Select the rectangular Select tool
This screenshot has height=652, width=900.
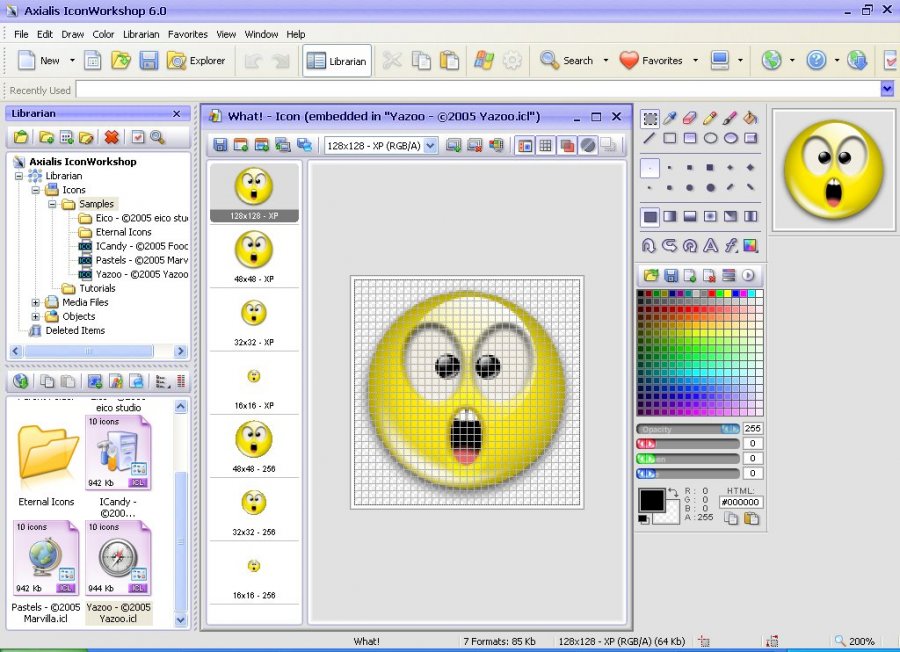[650, 120]
